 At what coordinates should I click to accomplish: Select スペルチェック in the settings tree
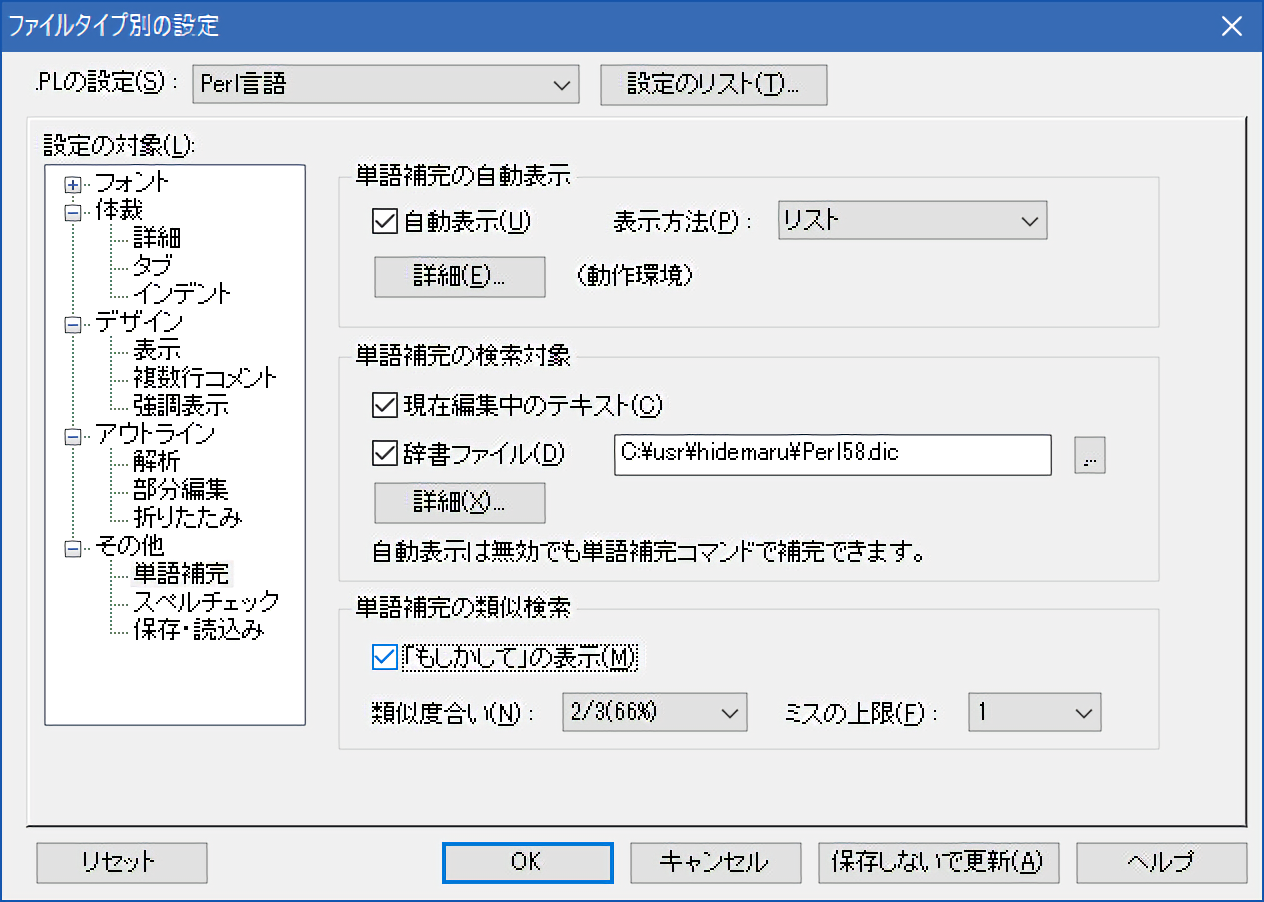206,602
